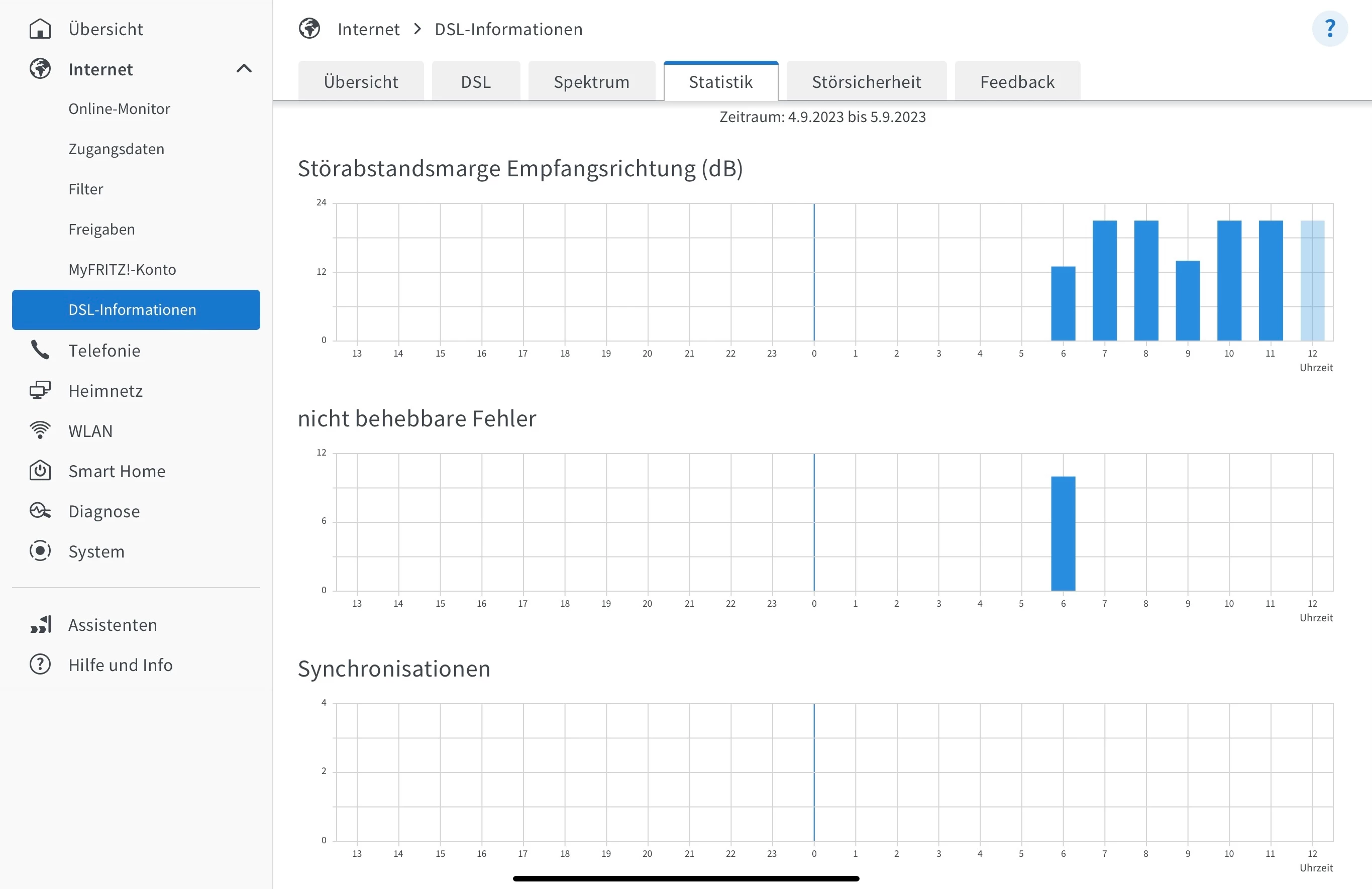
Task: Click the Heimnetz network devices icon
Action: (x=40, y=391)
